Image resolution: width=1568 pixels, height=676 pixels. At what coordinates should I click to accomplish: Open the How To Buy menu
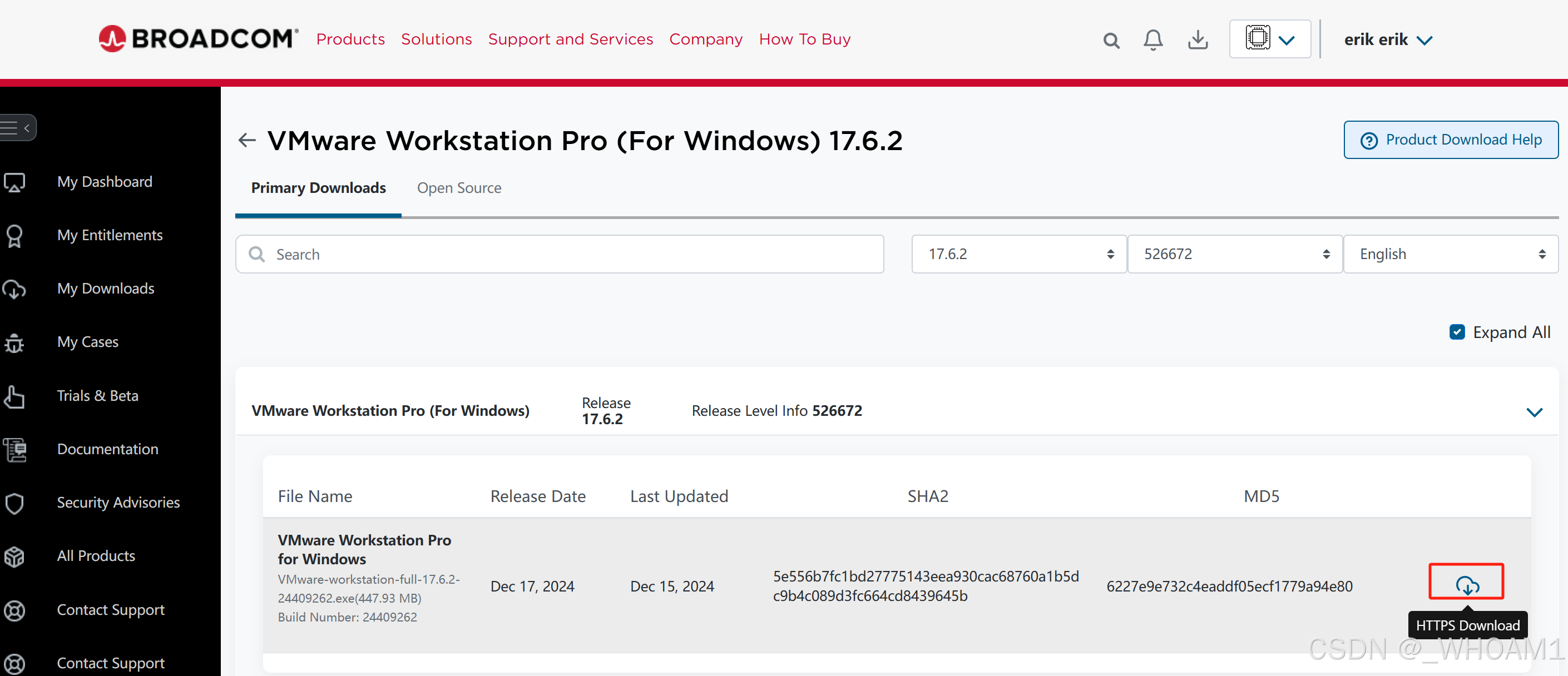pos(805,39)
